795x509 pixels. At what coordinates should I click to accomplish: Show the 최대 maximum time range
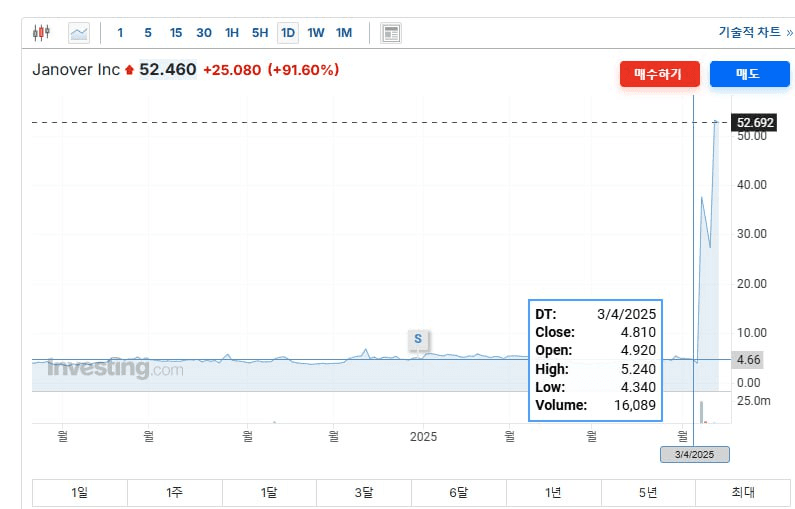point(743,492)
